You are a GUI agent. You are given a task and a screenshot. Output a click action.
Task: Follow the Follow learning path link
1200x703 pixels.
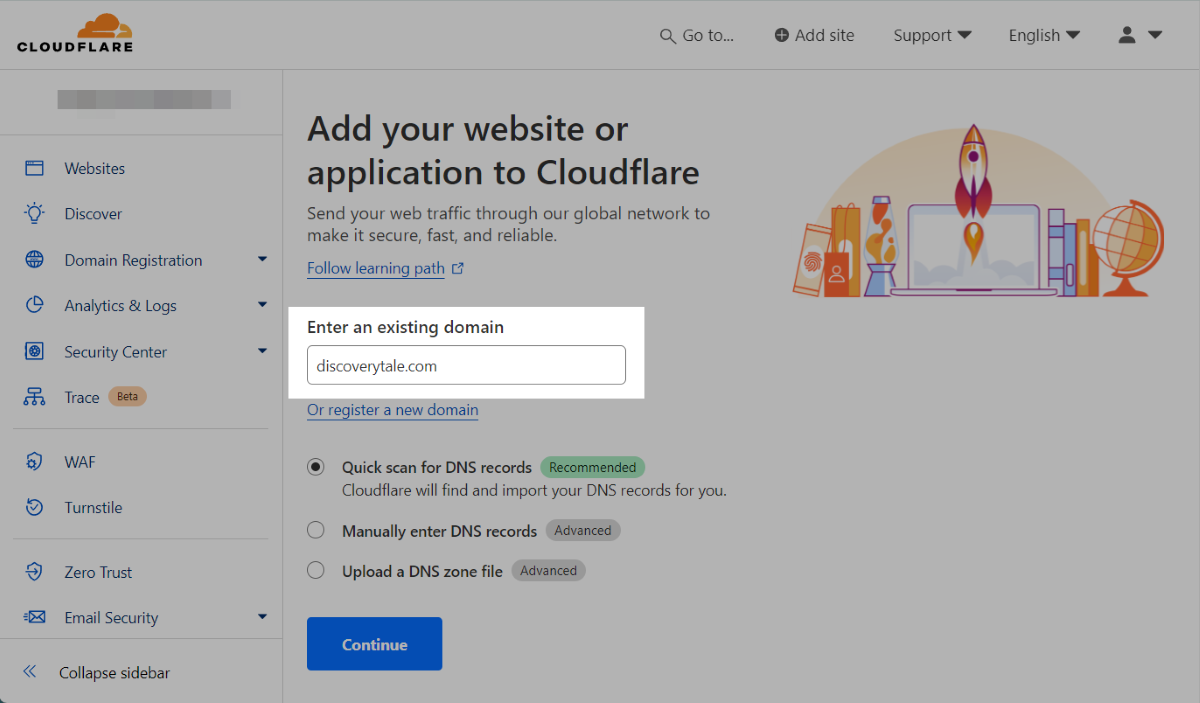376,268
